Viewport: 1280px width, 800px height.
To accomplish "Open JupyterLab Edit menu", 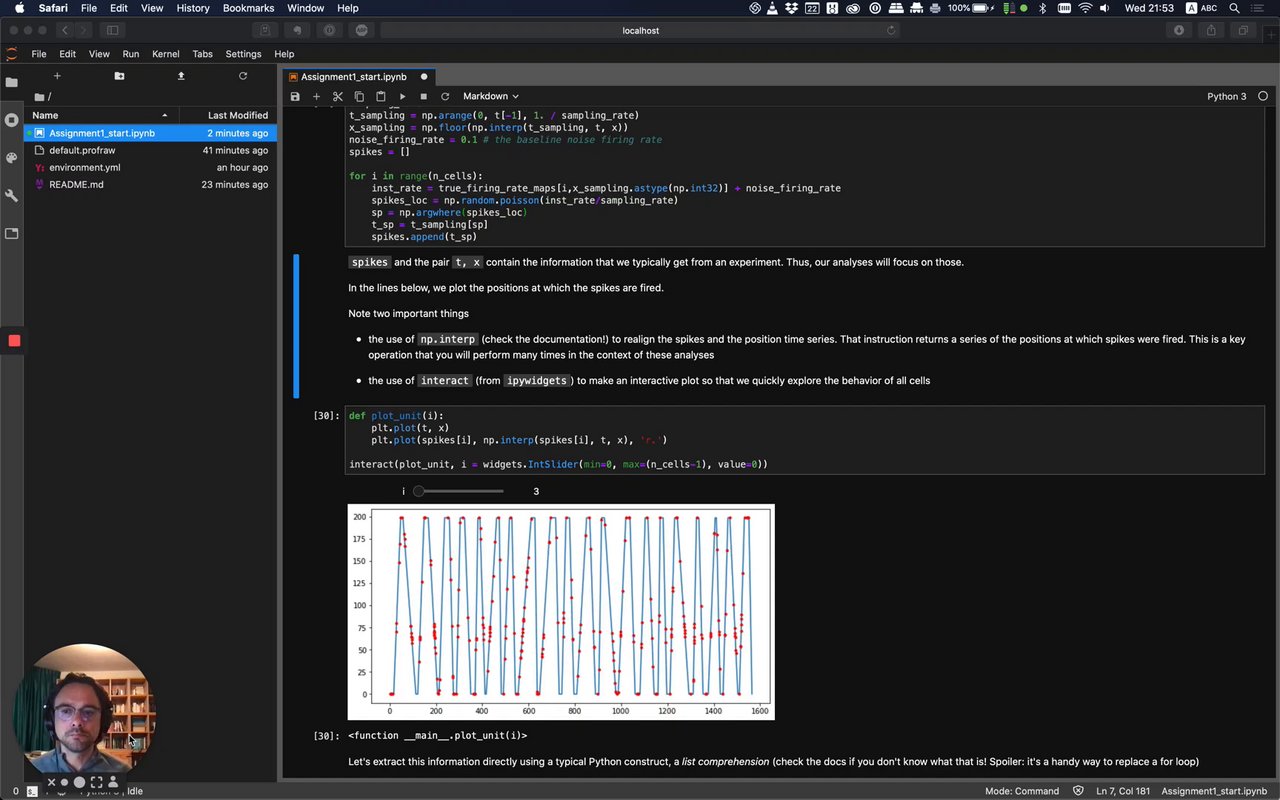I will tap(67, 54).
